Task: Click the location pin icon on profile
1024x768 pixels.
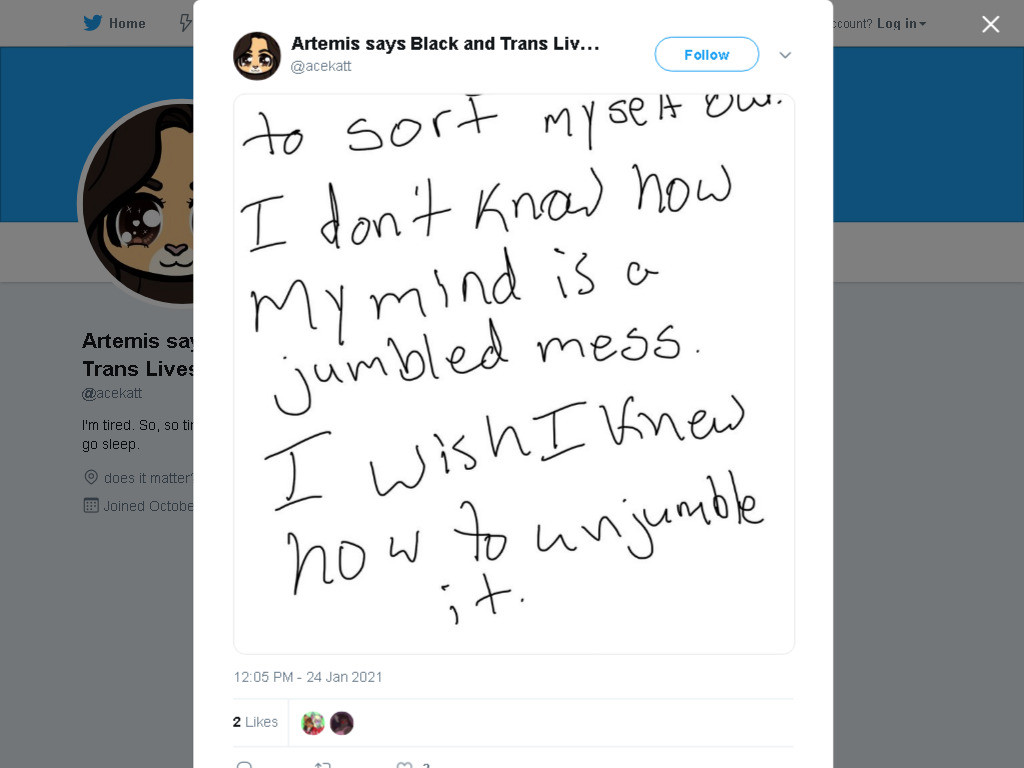Action: tap(91, 477)
